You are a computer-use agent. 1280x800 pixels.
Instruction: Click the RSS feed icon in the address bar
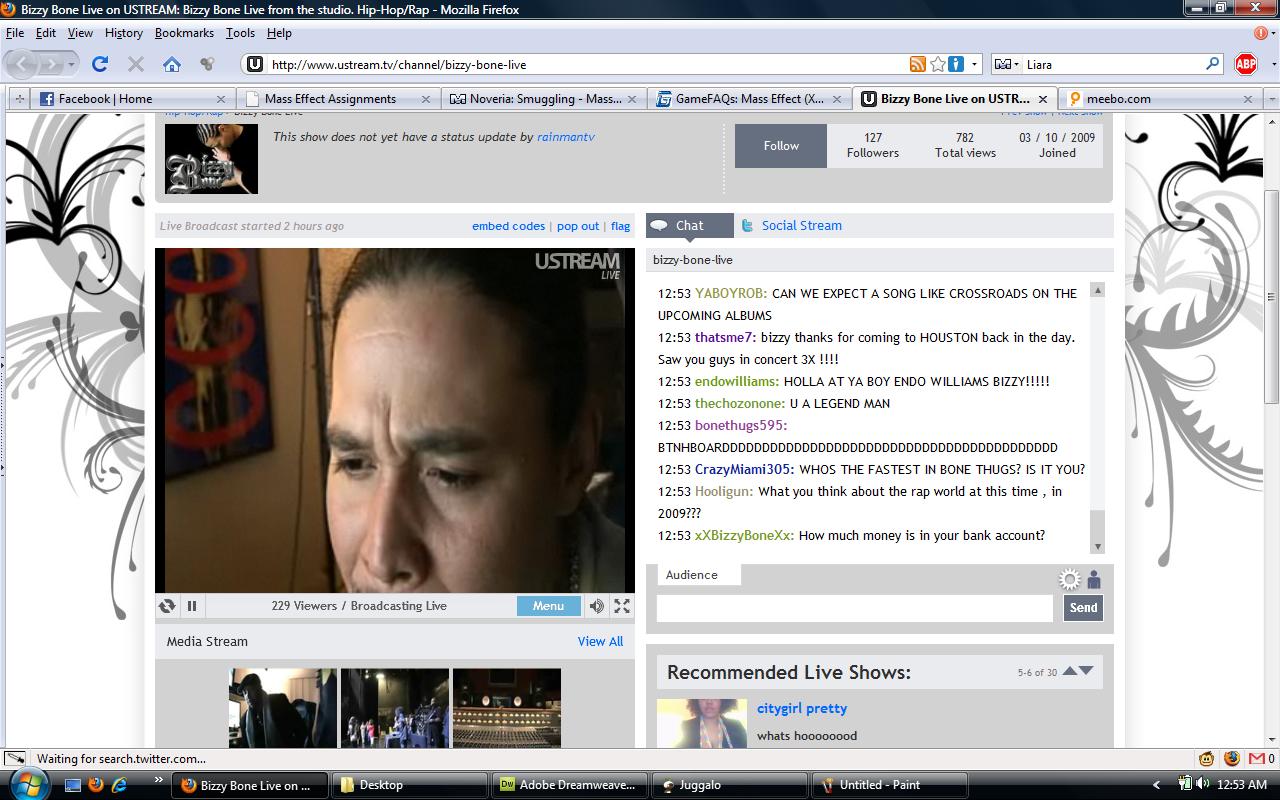coord(917,64)
